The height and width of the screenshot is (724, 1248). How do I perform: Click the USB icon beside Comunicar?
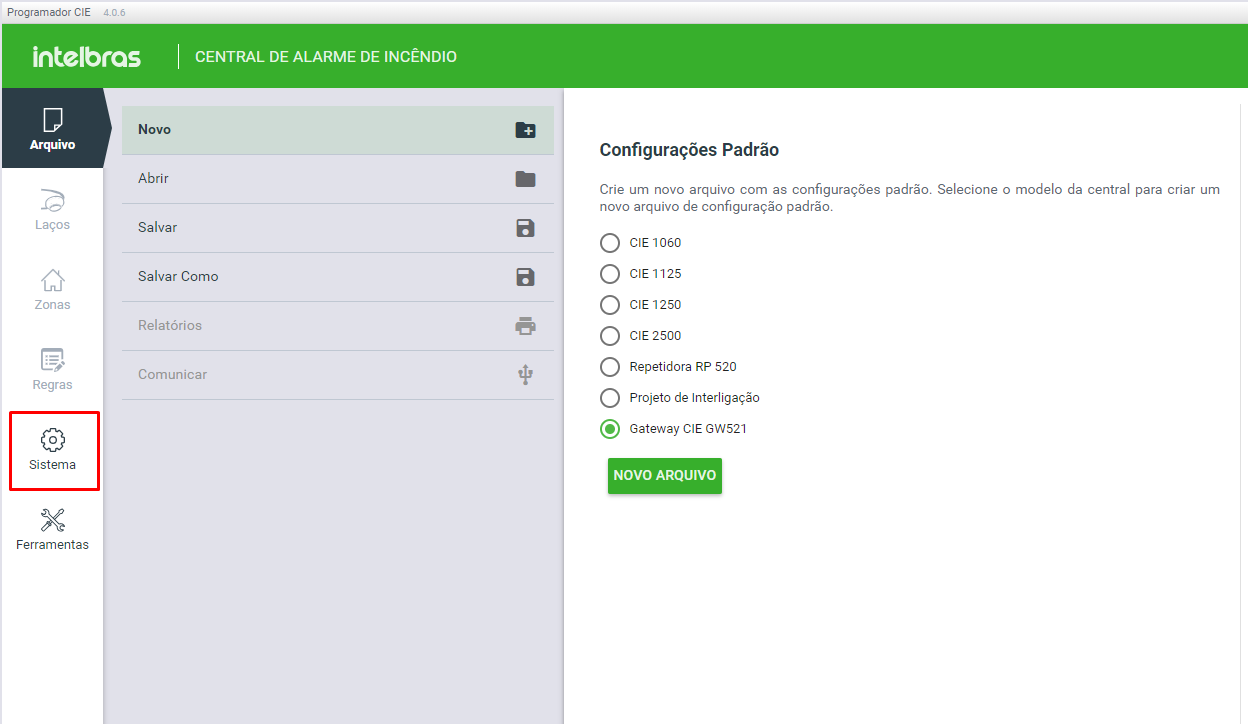point(525,375)
